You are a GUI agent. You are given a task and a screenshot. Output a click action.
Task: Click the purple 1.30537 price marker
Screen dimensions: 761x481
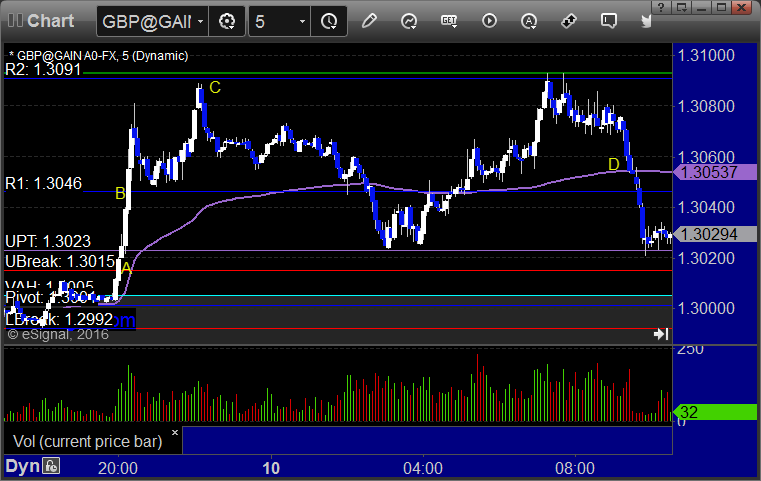coord(715,172)
